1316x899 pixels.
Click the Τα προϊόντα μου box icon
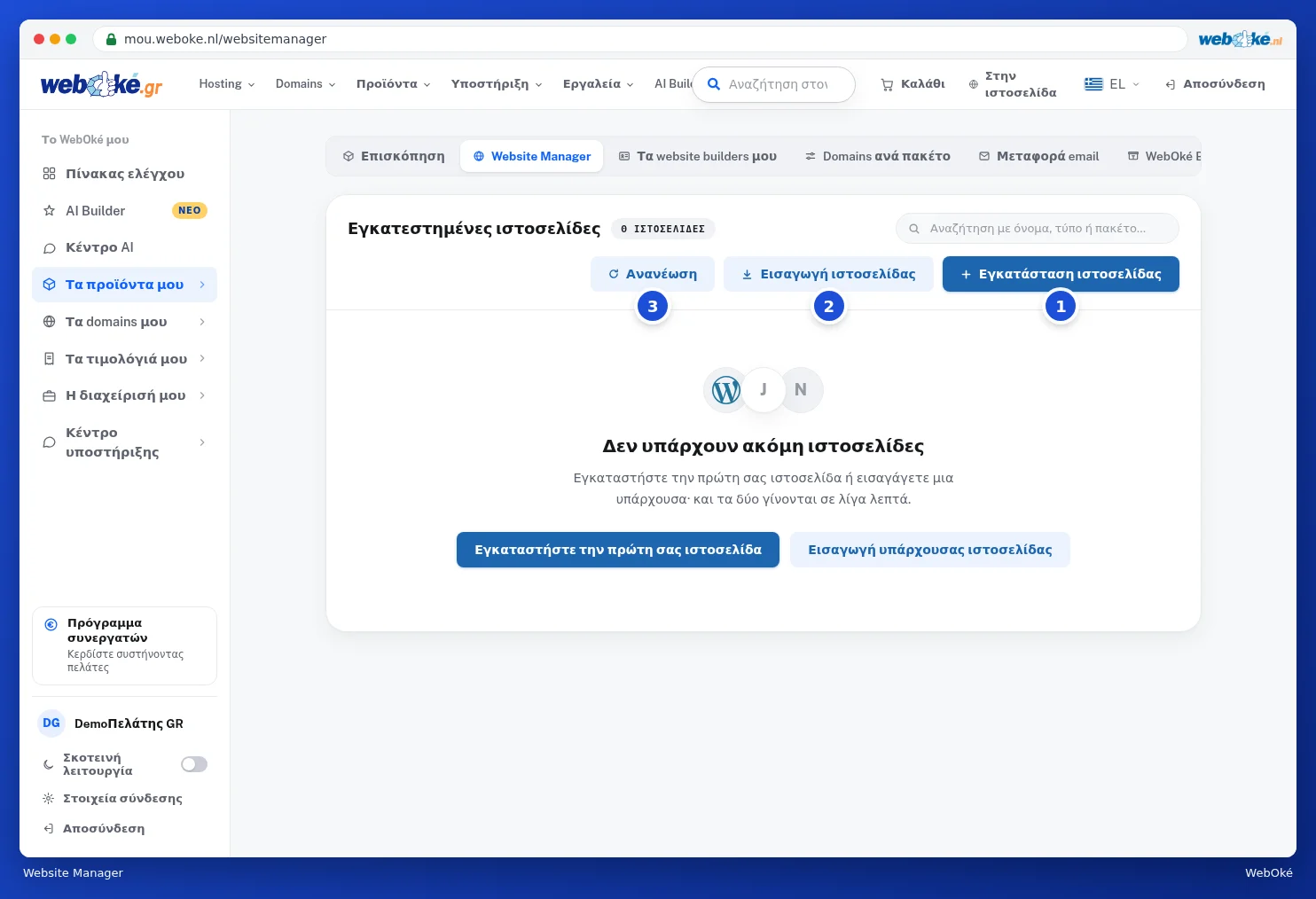click(49, 285)
